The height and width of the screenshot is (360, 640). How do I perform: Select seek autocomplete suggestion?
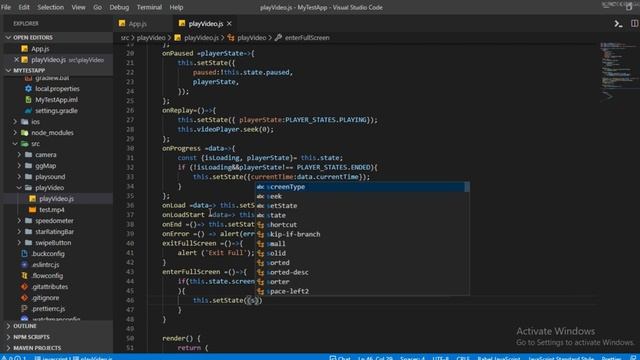[362, 196]
